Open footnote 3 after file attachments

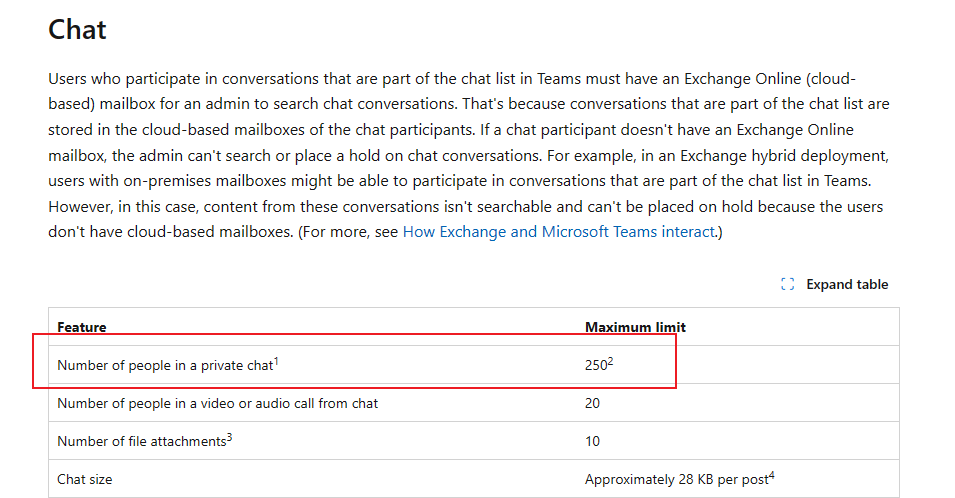(x=229, y=438)
